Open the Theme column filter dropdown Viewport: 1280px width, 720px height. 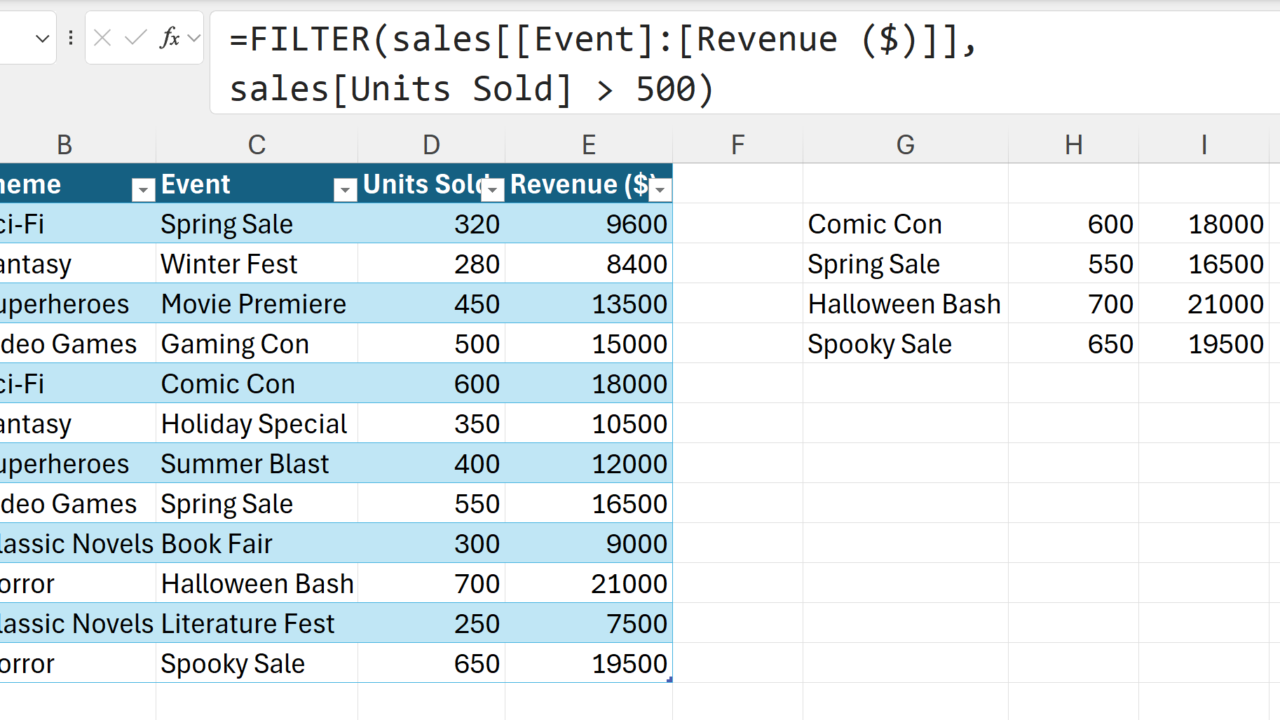pyautogui.click(x=144, y=189)
